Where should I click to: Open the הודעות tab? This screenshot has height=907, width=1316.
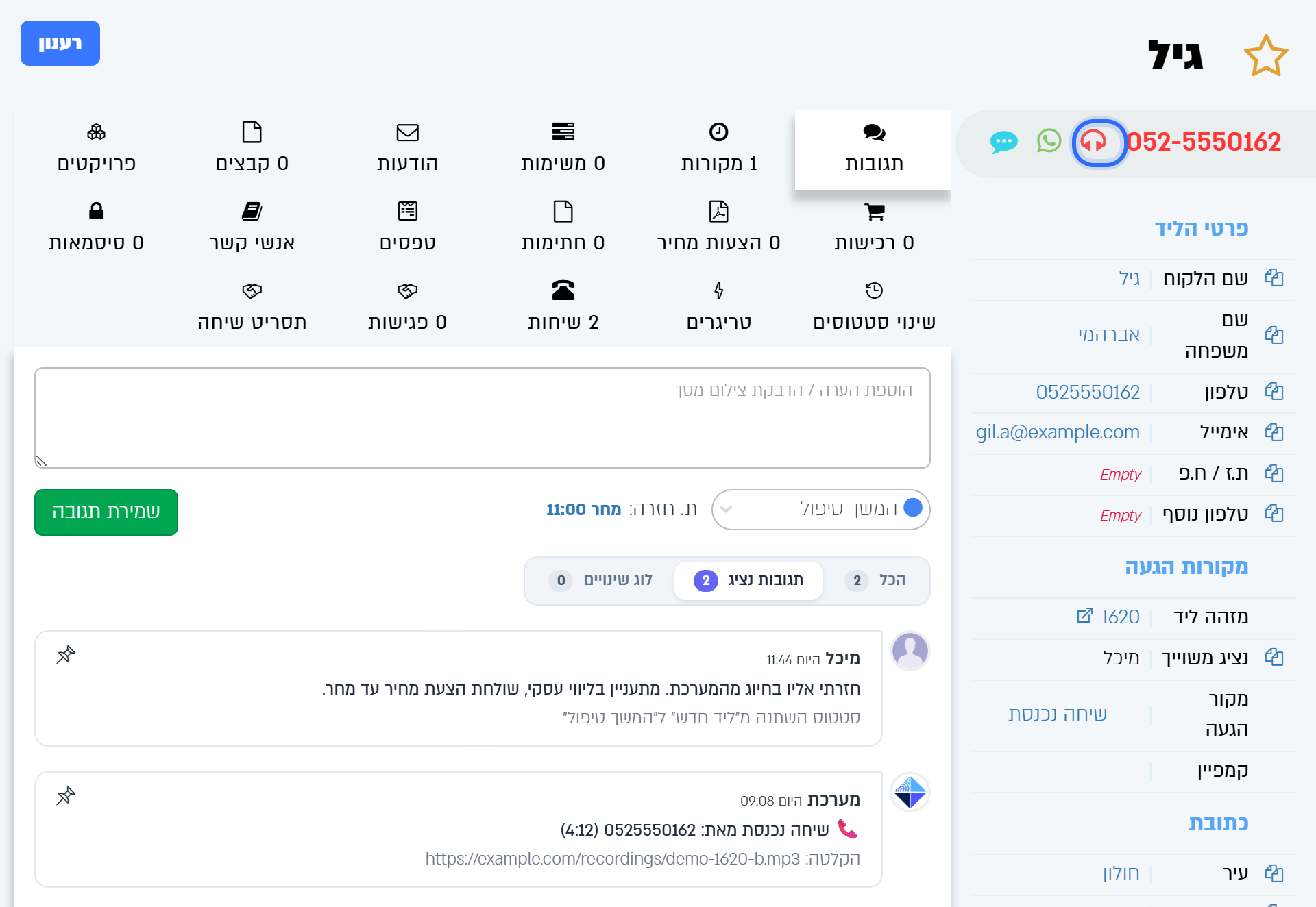pyautogui.click(x=407, y=149)
